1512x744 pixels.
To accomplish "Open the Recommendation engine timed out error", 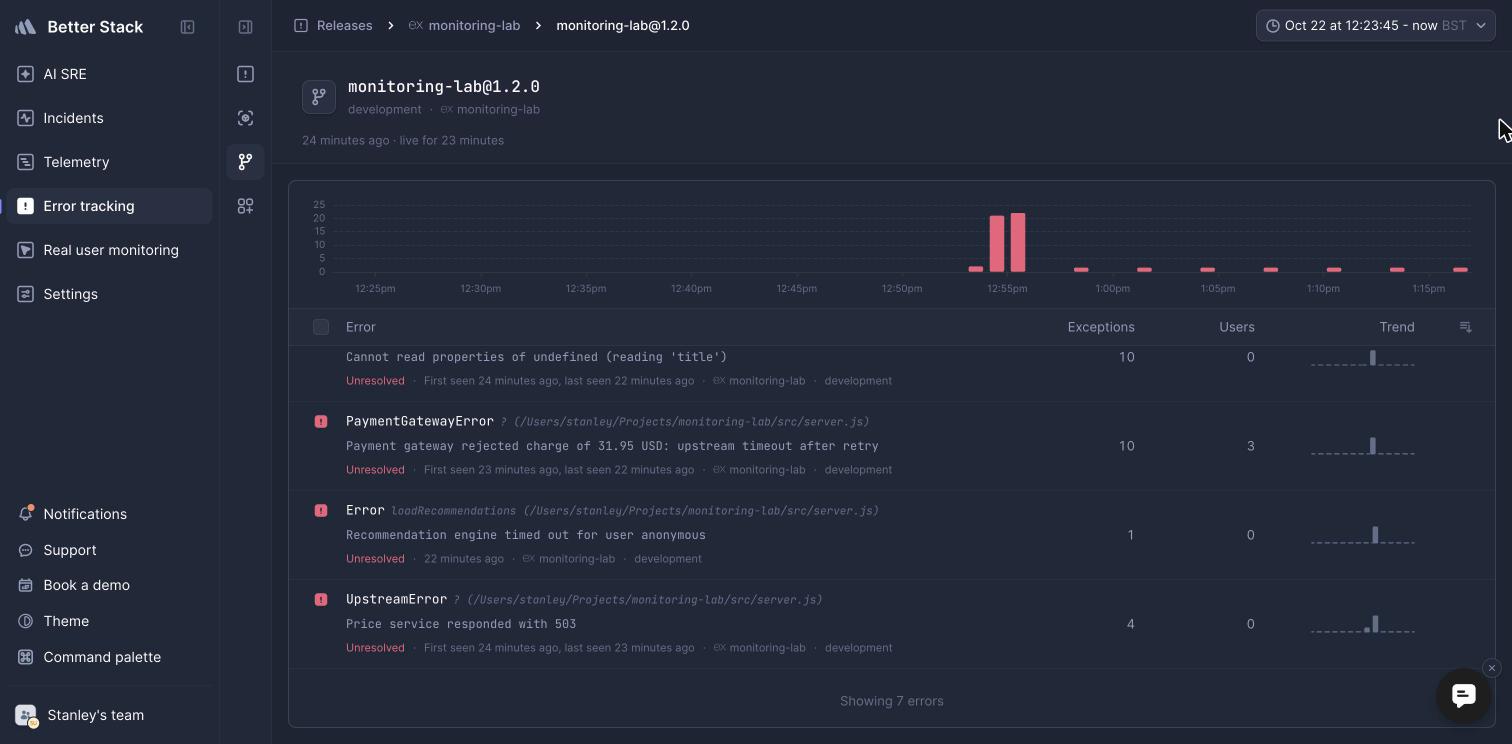I will (891, 535).
